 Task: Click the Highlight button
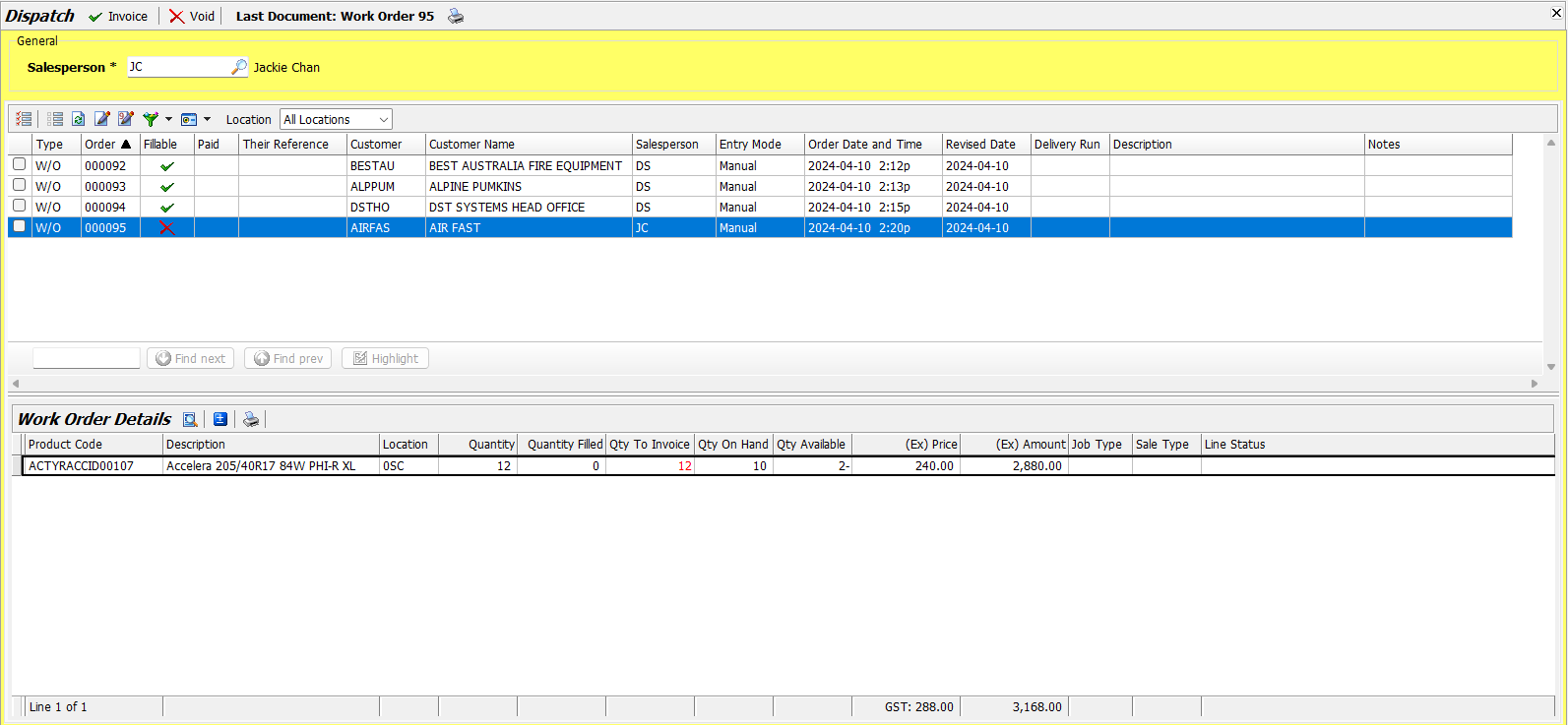click(x=385, y=358)
